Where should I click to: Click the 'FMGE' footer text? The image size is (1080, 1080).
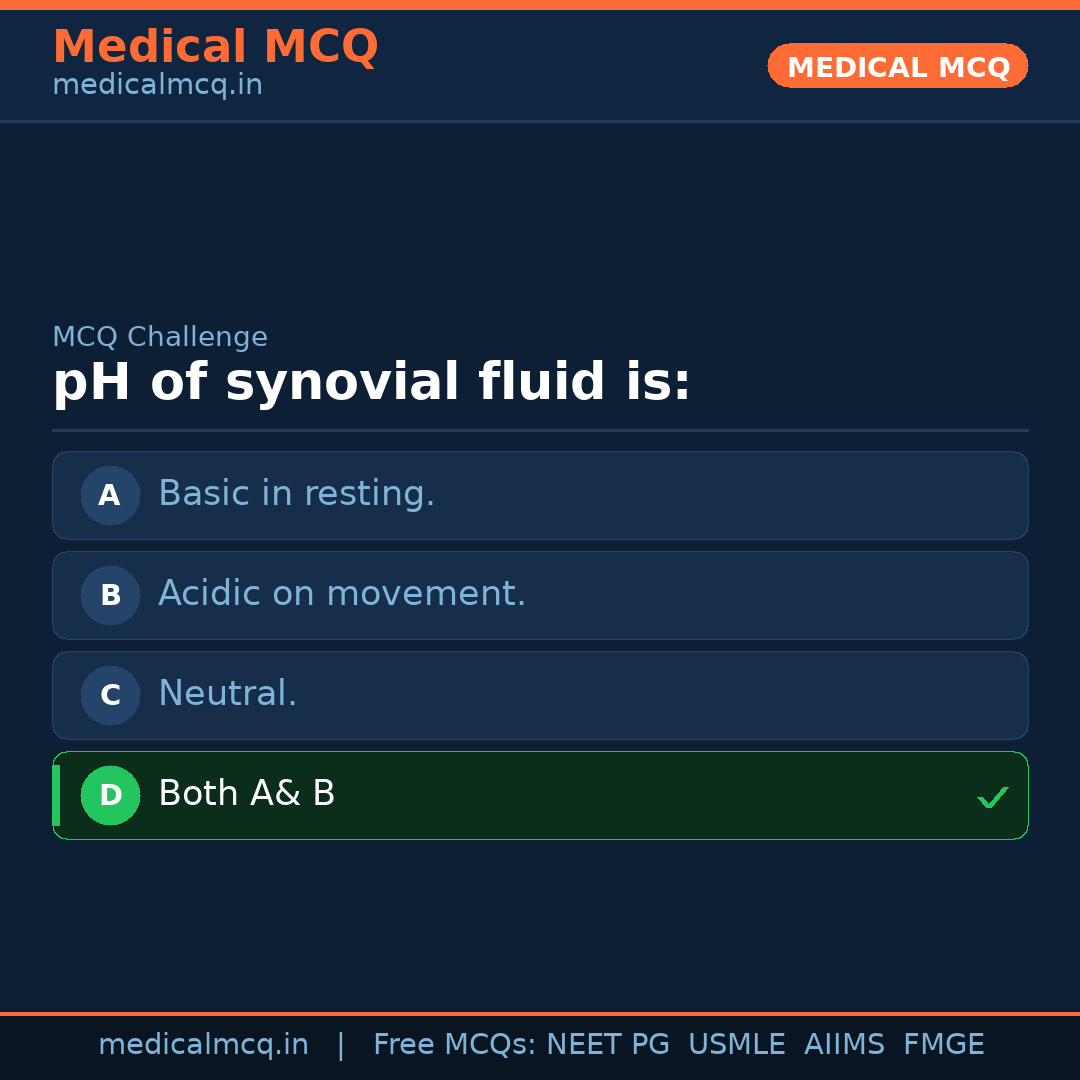[943, 1045]
